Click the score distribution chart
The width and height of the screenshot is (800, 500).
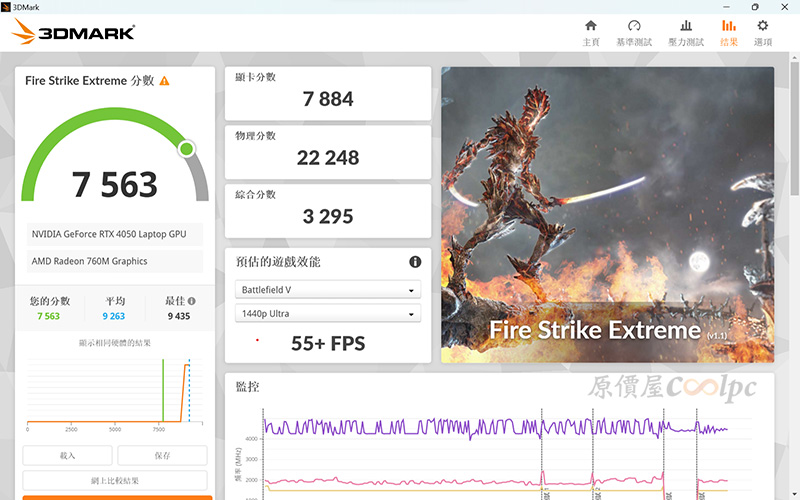[x=115, y=394]
